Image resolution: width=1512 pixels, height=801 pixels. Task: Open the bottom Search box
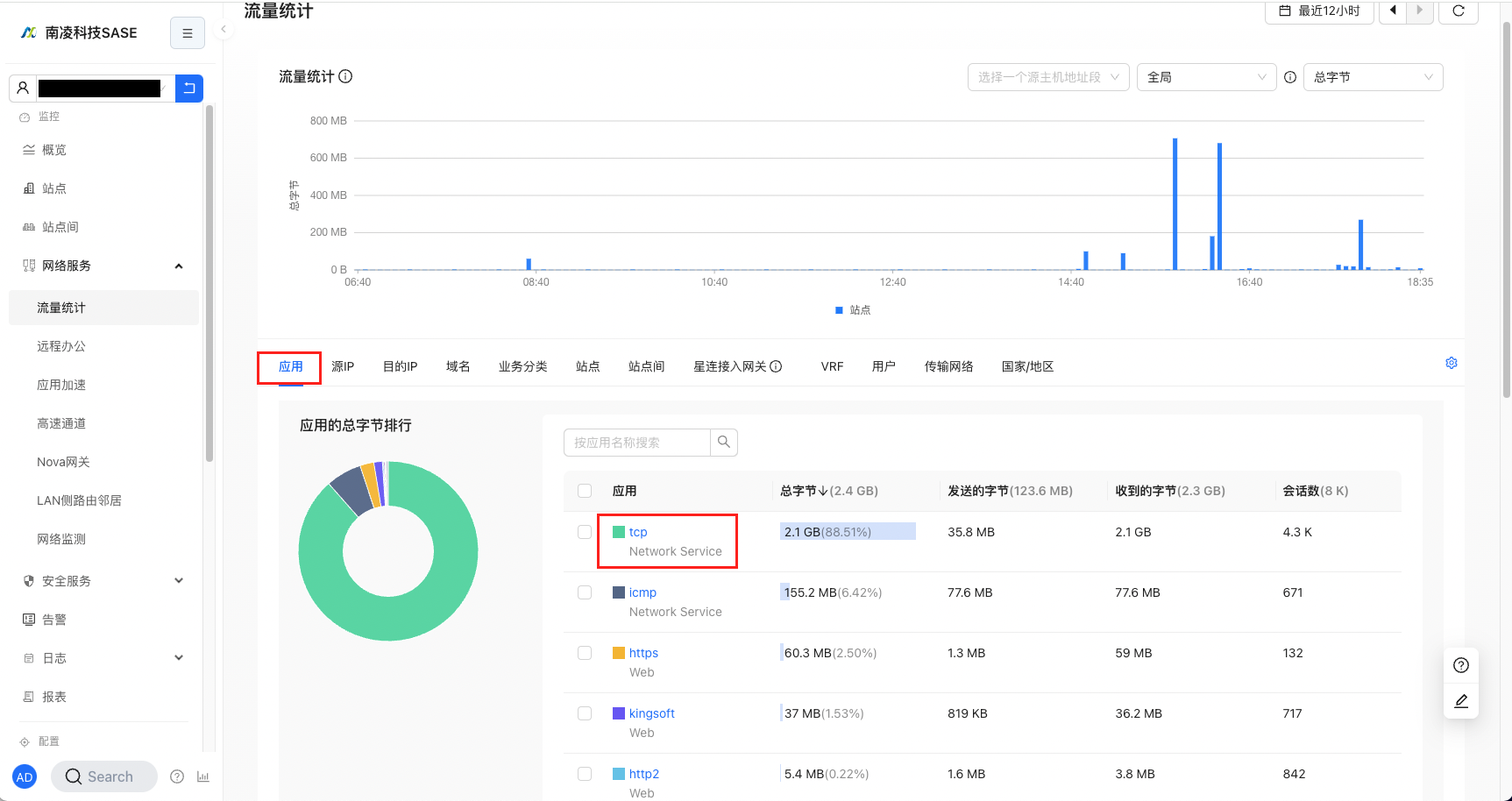(x=103, y=776)
